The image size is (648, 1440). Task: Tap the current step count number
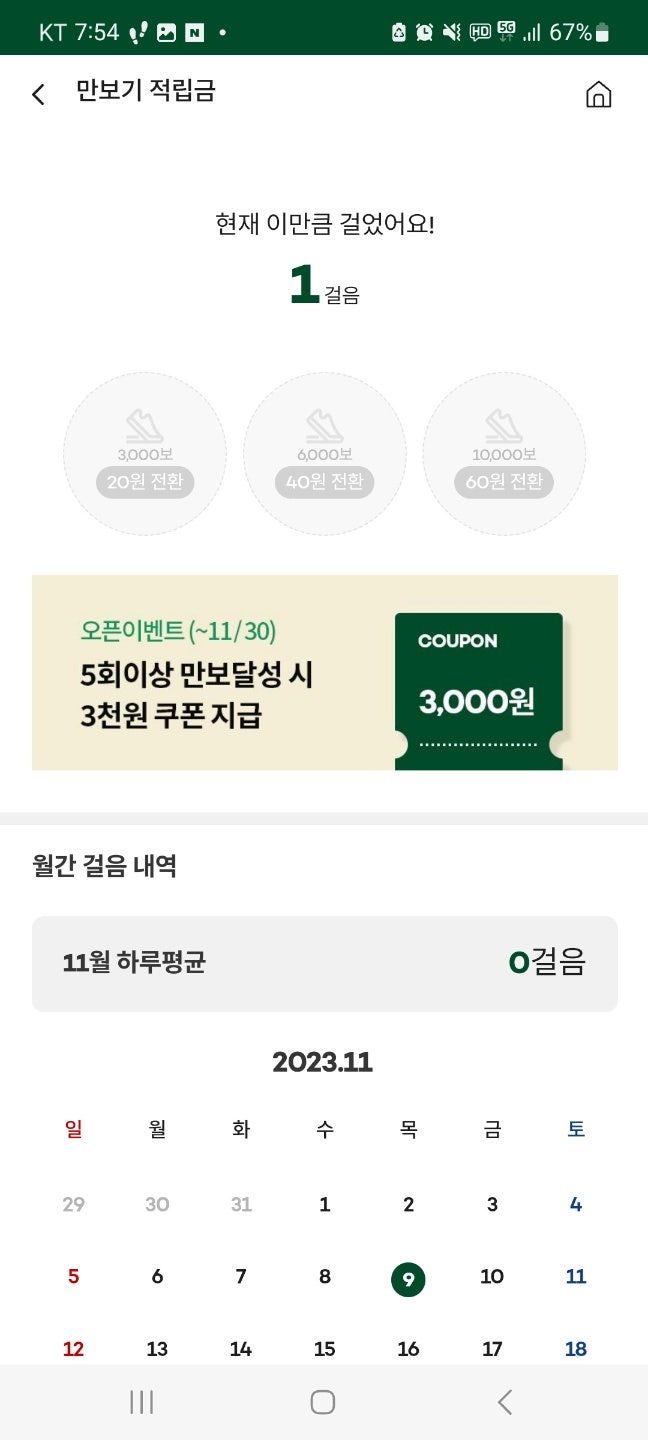(x=304, y=285)
